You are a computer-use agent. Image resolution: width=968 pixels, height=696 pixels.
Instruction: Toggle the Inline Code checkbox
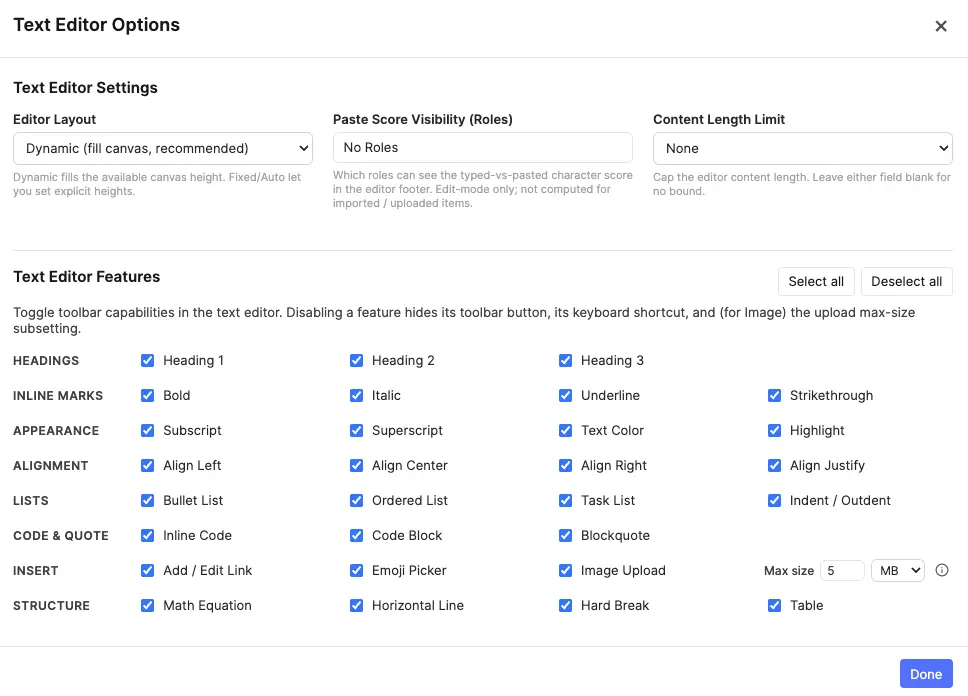click(x=147, y=535)
